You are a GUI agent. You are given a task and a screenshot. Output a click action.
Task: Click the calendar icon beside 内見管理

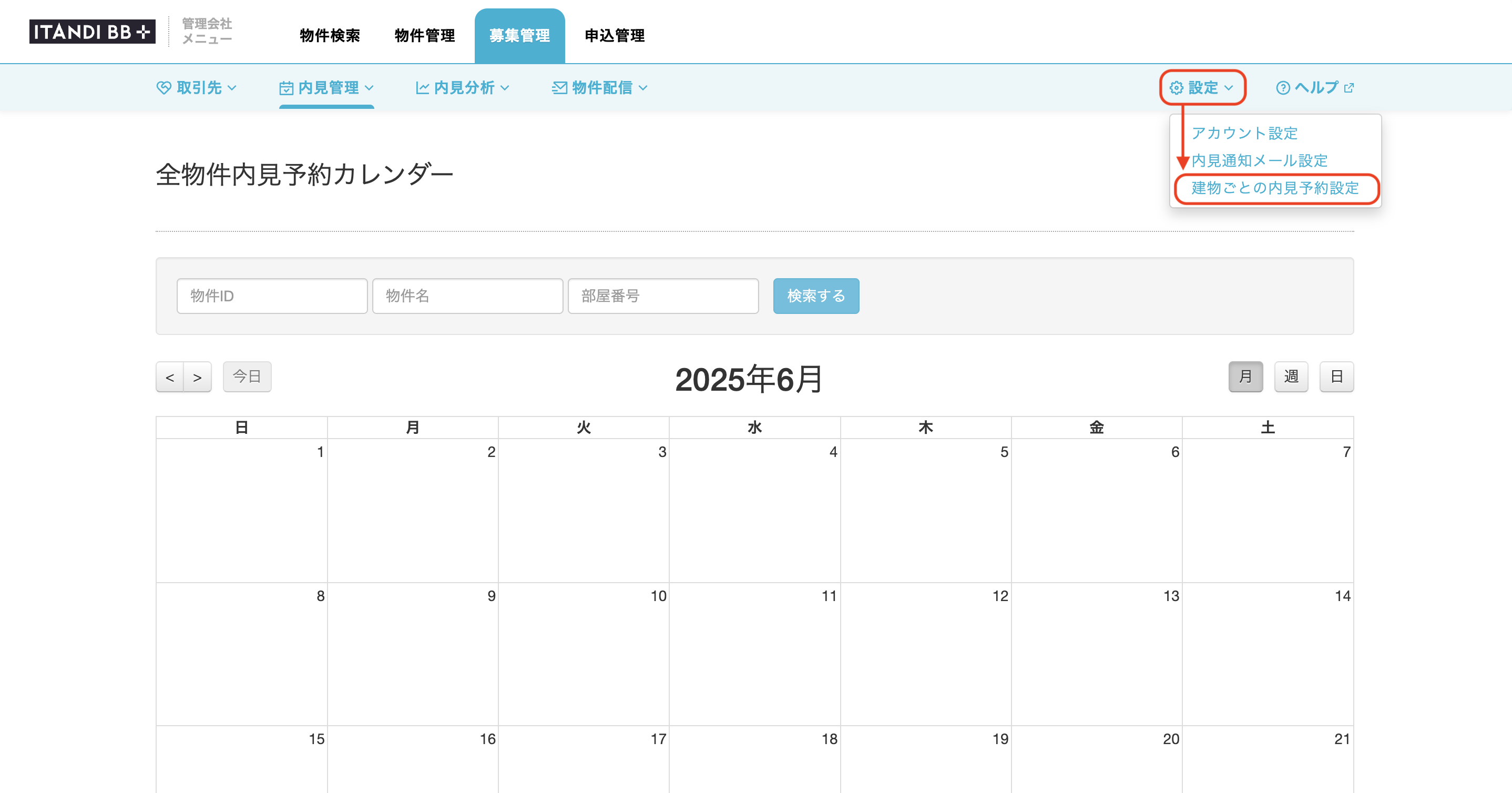pyautogui.click(x=286, y=88)
